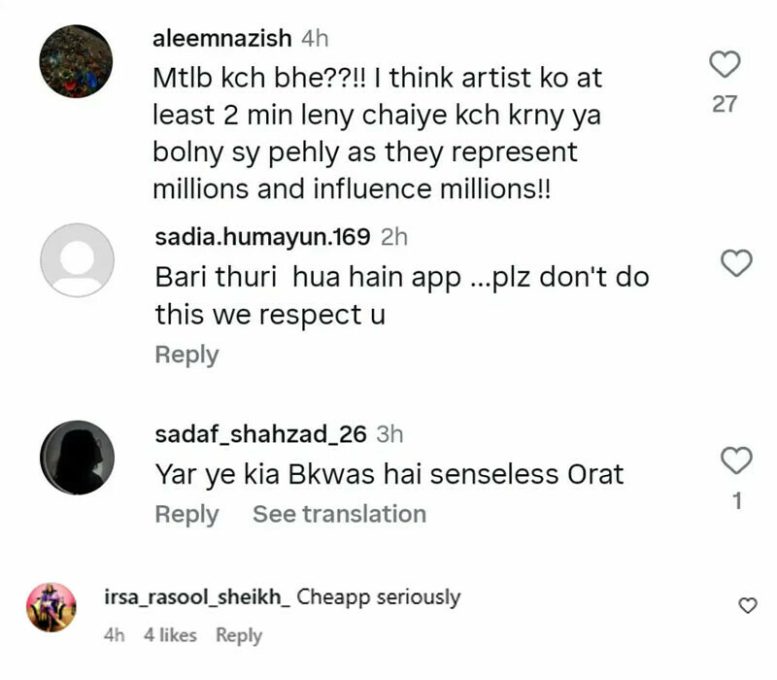Reply to irsa_rasool_sheikh_'s comment
This screenshot has height=680, width=777.
pos(239,635)
